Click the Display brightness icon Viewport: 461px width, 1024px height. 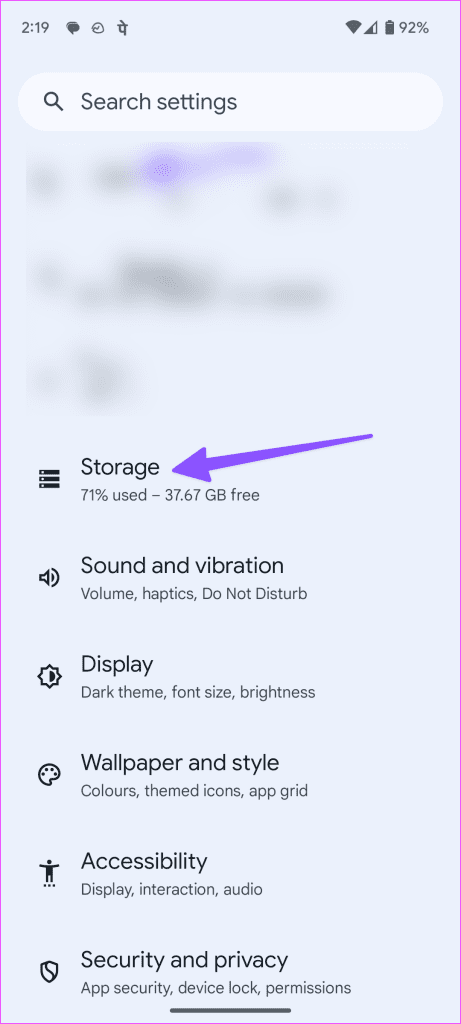tap(49, 676)
